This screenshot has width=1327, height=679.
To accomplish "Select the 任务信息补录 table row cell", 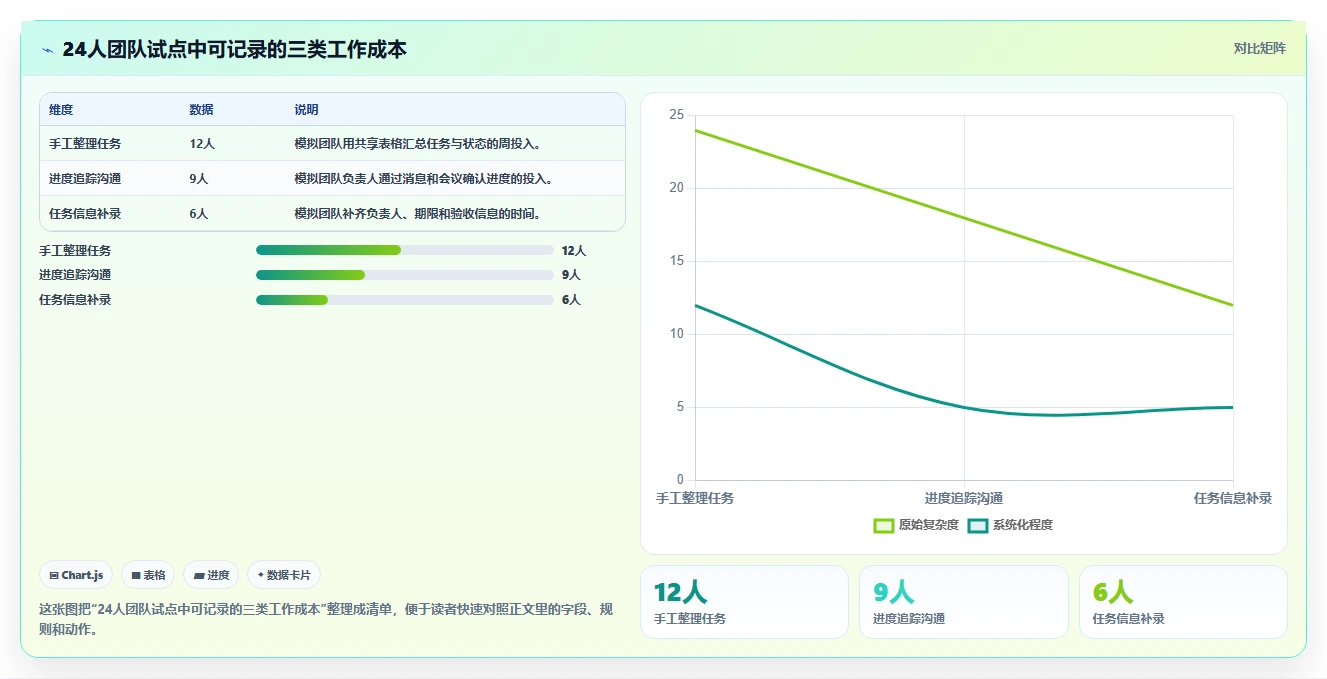I will [85, 214].
